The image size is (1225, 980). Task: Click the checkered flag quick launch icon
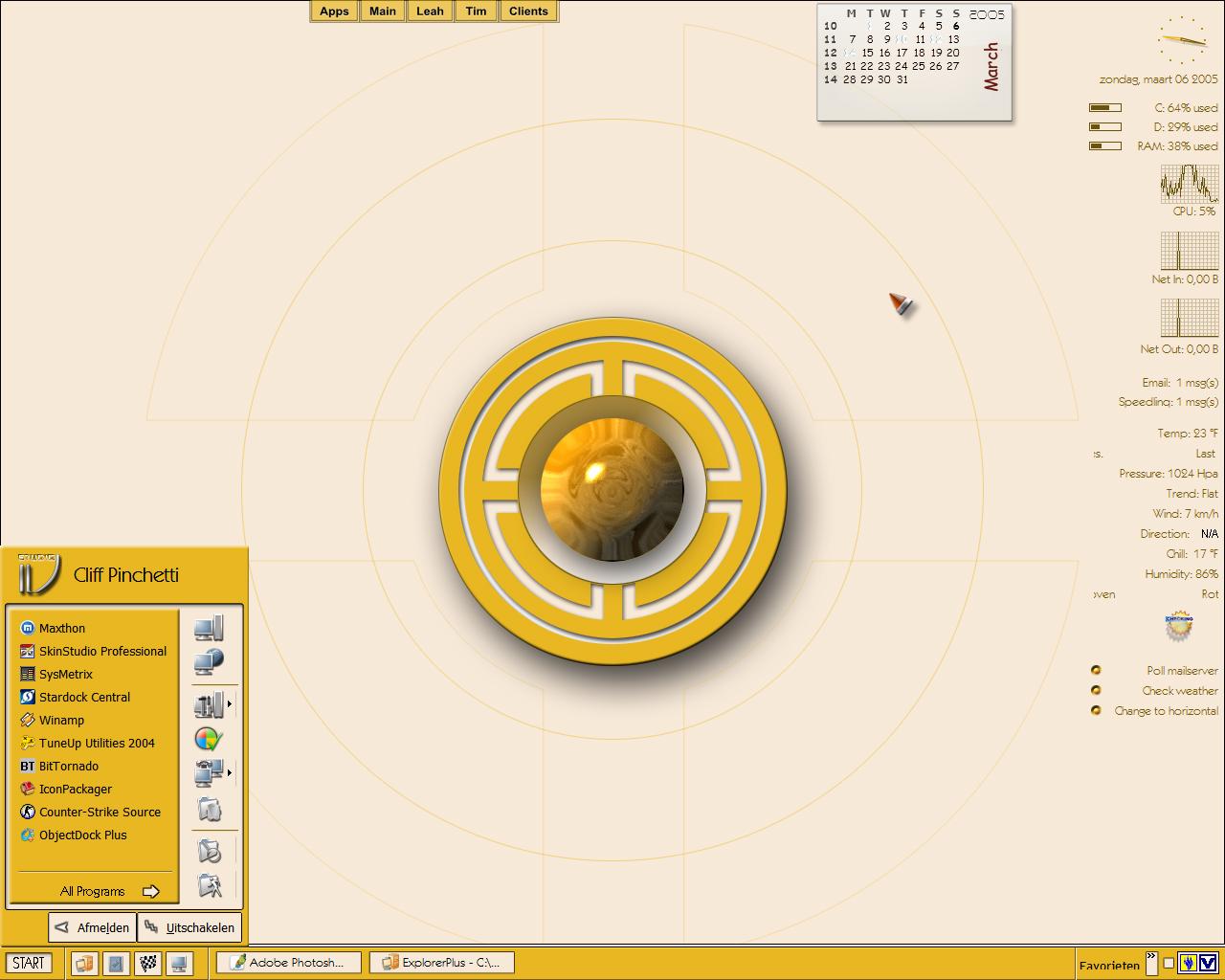tap(148, 963)
